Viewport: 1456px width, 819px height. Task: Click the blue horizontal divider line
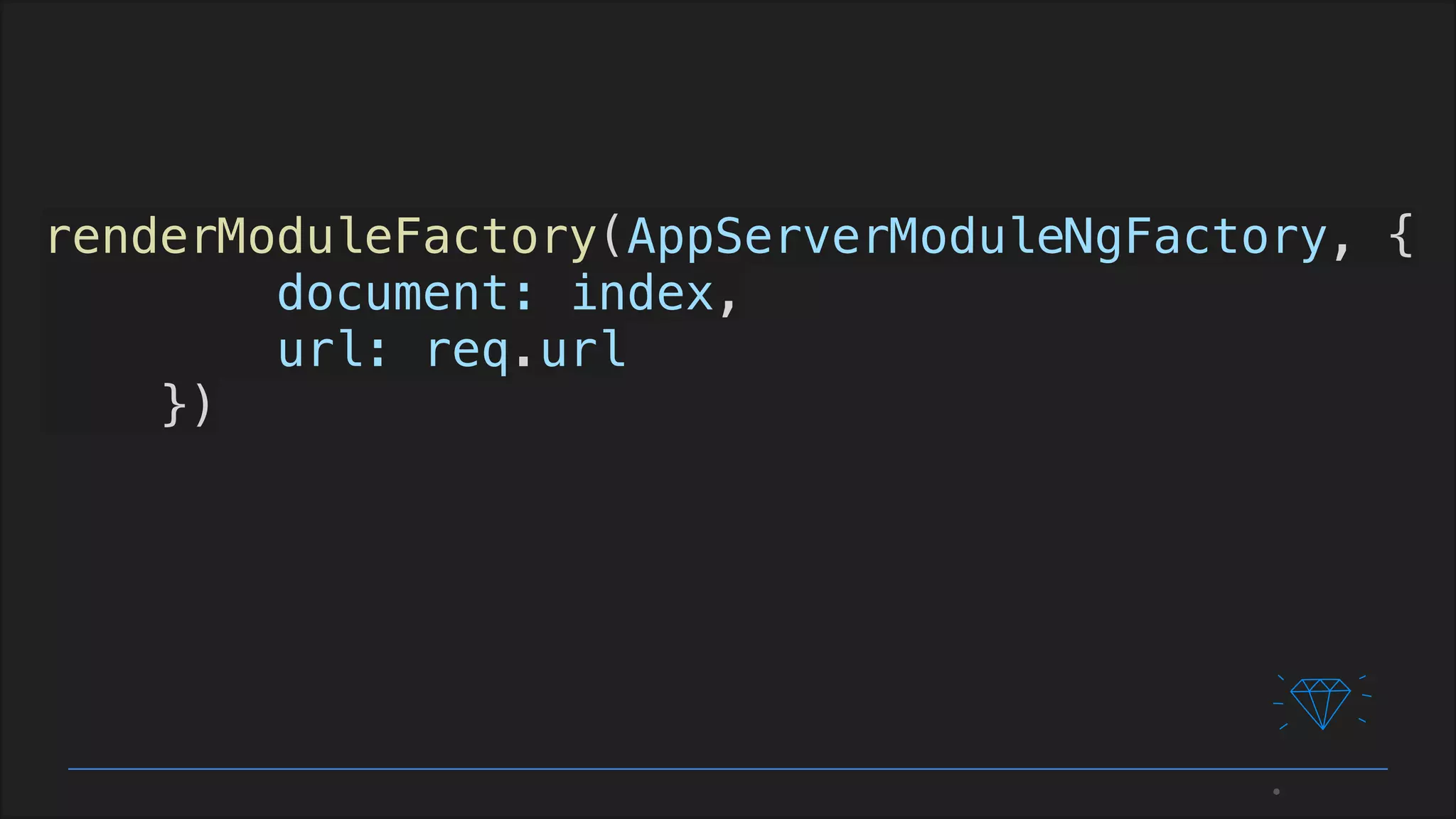(x=728, y=769)
